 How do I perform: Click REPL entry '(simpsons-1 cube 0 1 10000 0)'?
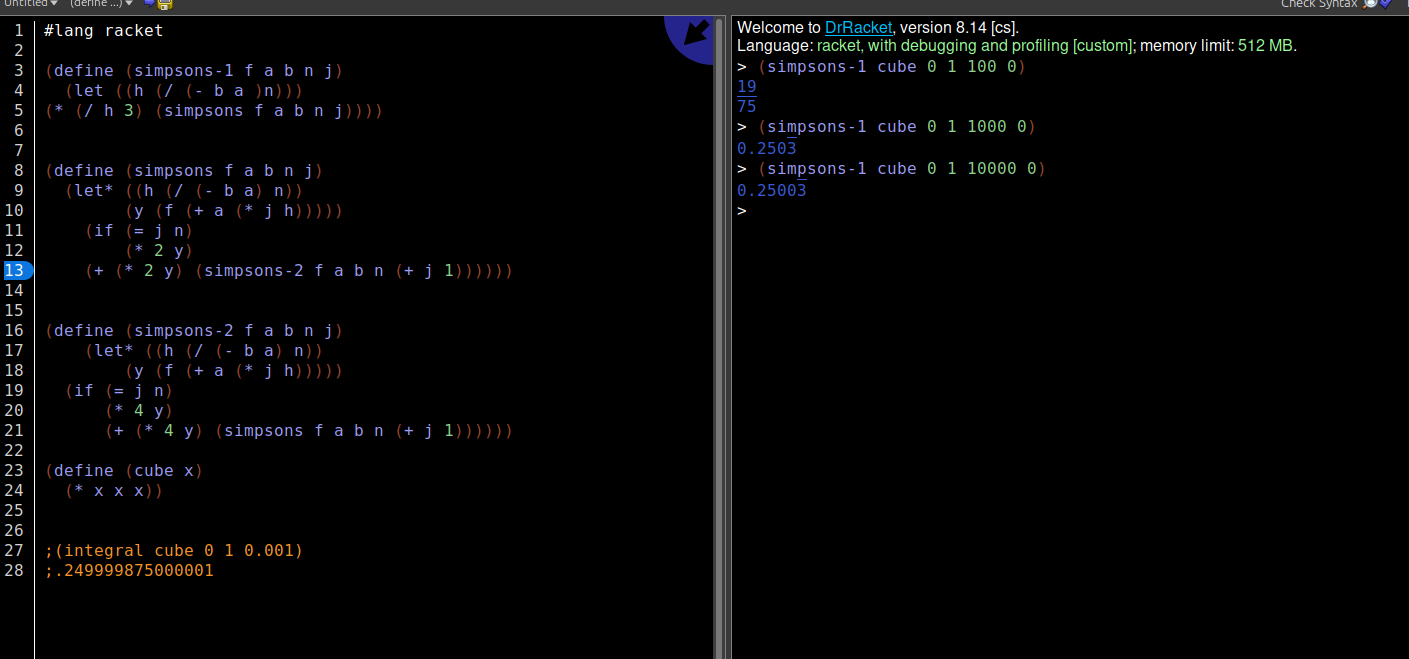901,168
